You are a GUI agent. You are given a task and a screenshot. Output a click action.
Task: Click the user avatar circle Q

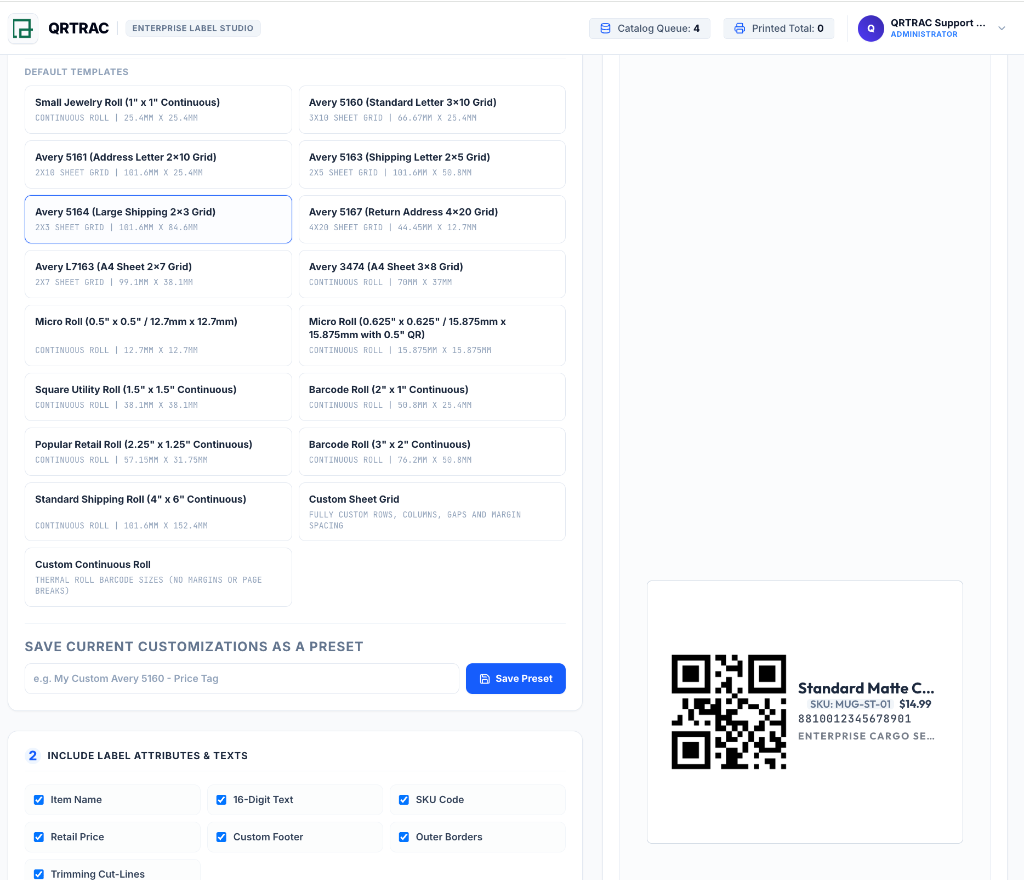click(x=871, y=29)
